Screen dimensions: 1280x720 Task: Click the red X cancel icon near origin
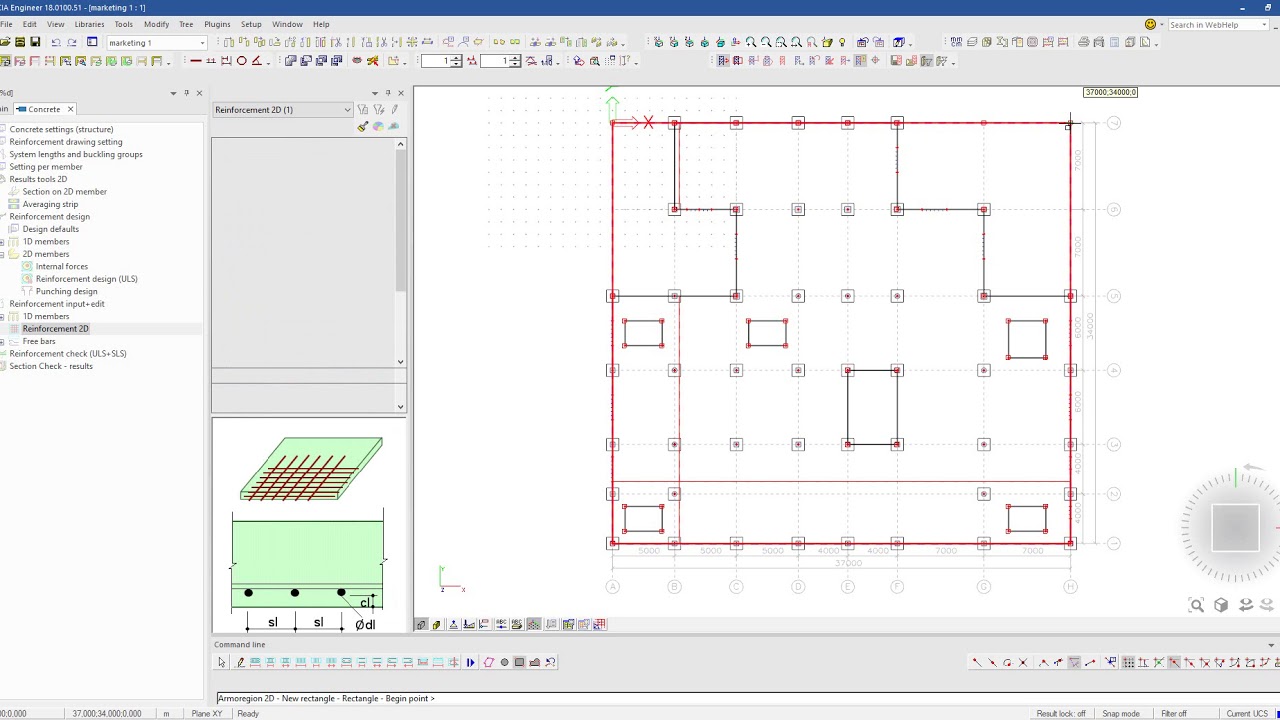click(649, 123)
